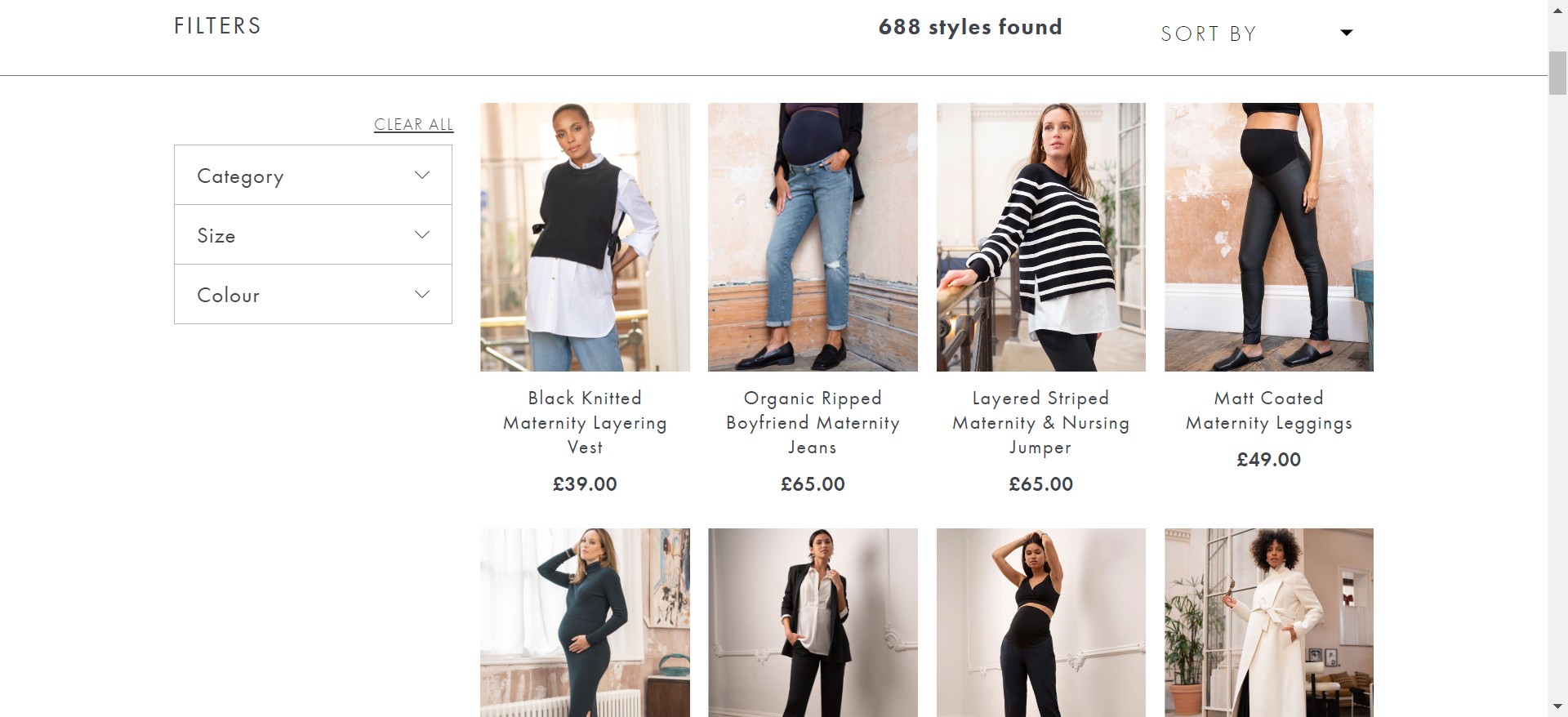
Task: Expand the Colour filter
Action: [313, 295]
